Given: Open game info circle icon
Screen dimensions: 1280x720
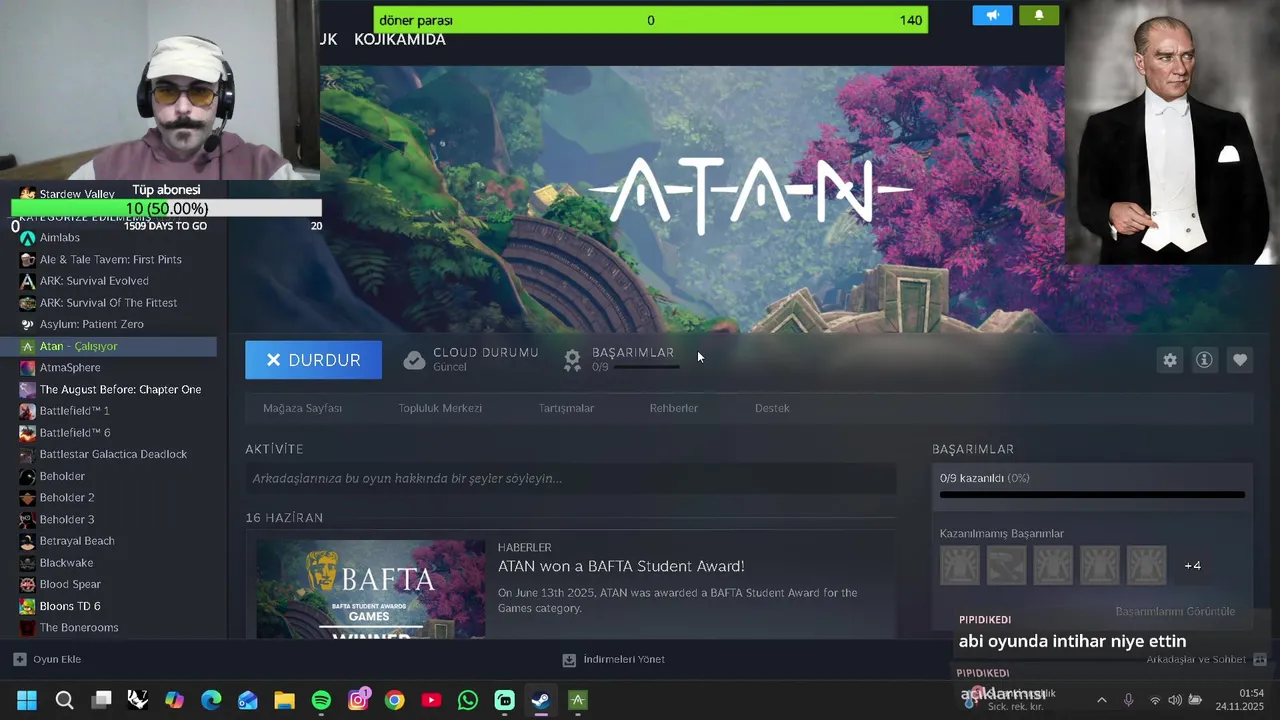Looking at the screenshot, I should coord(1204,360).
